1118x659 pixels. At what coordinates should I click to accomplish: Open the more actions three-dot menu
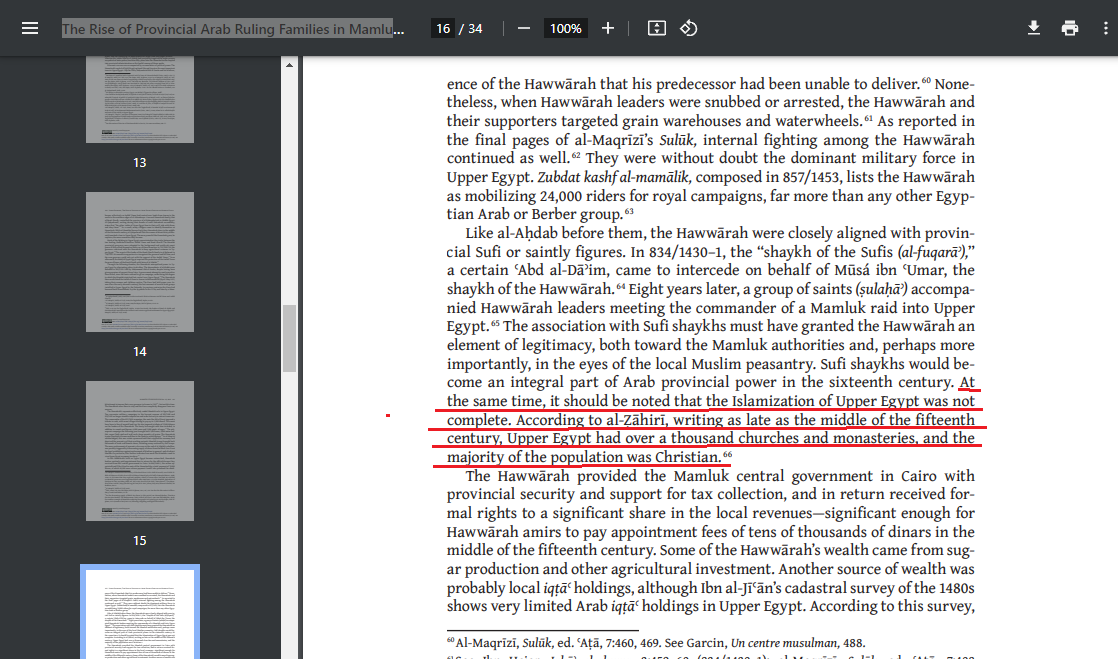(x=1105, y=29)
